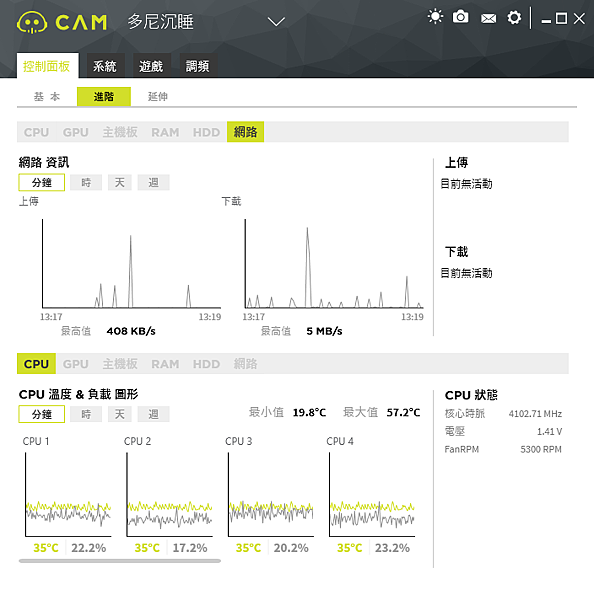Click the 5300 RPM fan speed value
The image size is (594, 600).
coord(541,449)
